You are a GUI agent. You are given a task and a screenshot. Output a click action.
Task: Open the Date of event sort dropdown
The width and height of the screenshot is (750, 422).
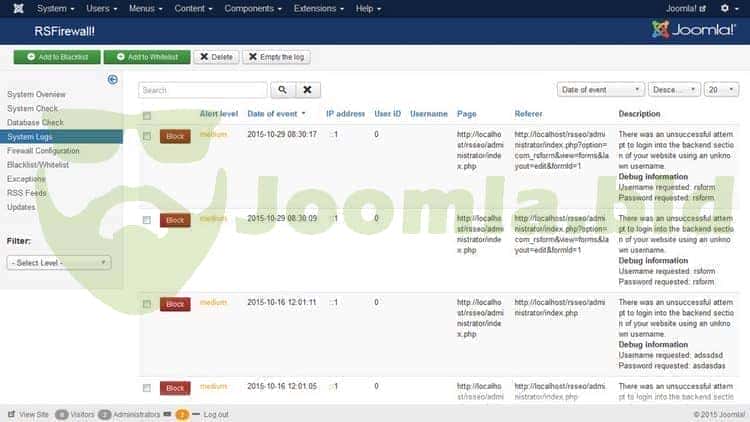(x=600, y=89)
